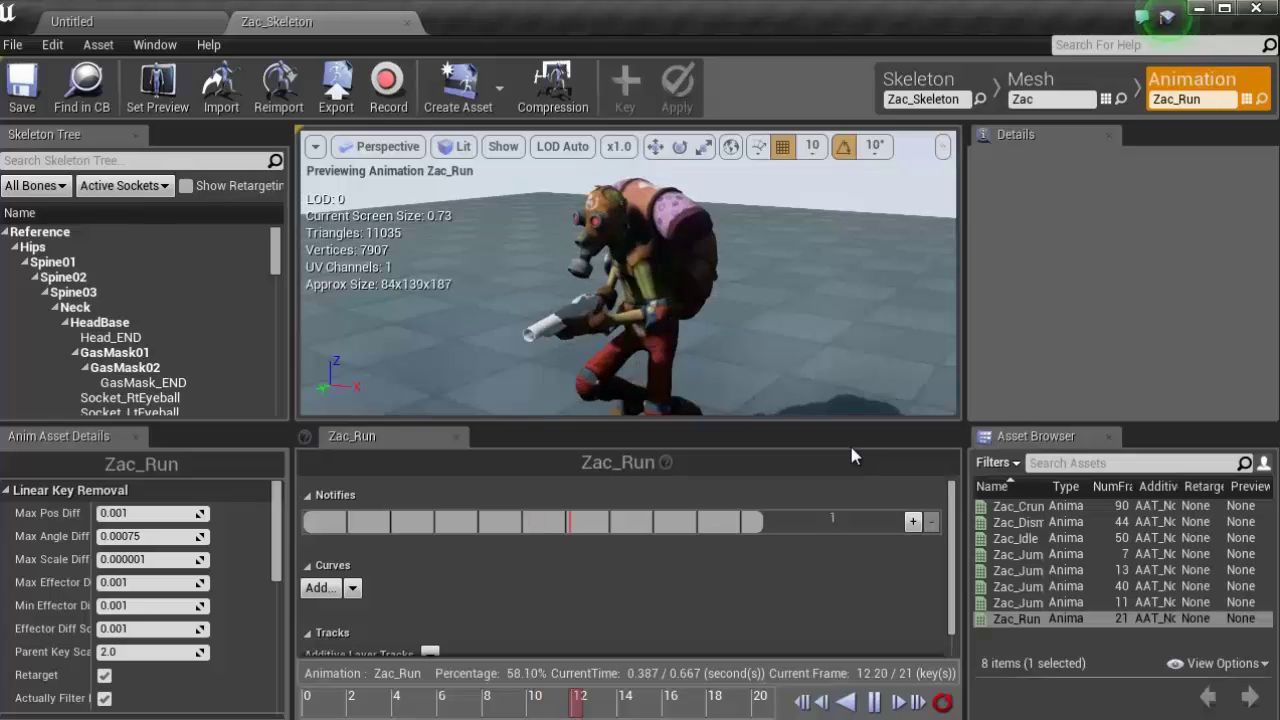Click Create Asset icon
Viewport: 1280px width, 720px height.
click(x=458, y=88)
